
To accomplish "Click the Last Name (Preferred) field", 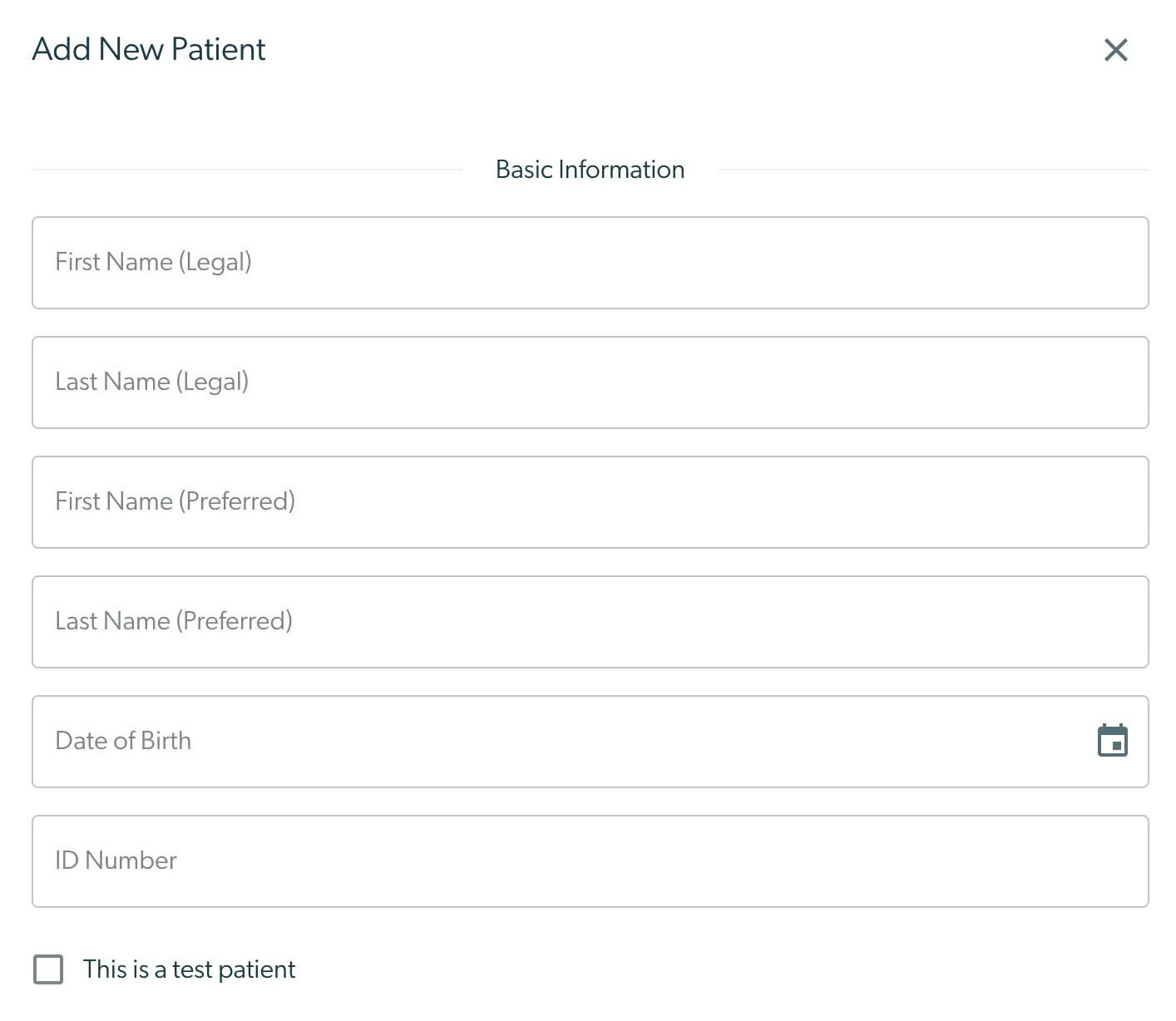I will pos(589,621).
